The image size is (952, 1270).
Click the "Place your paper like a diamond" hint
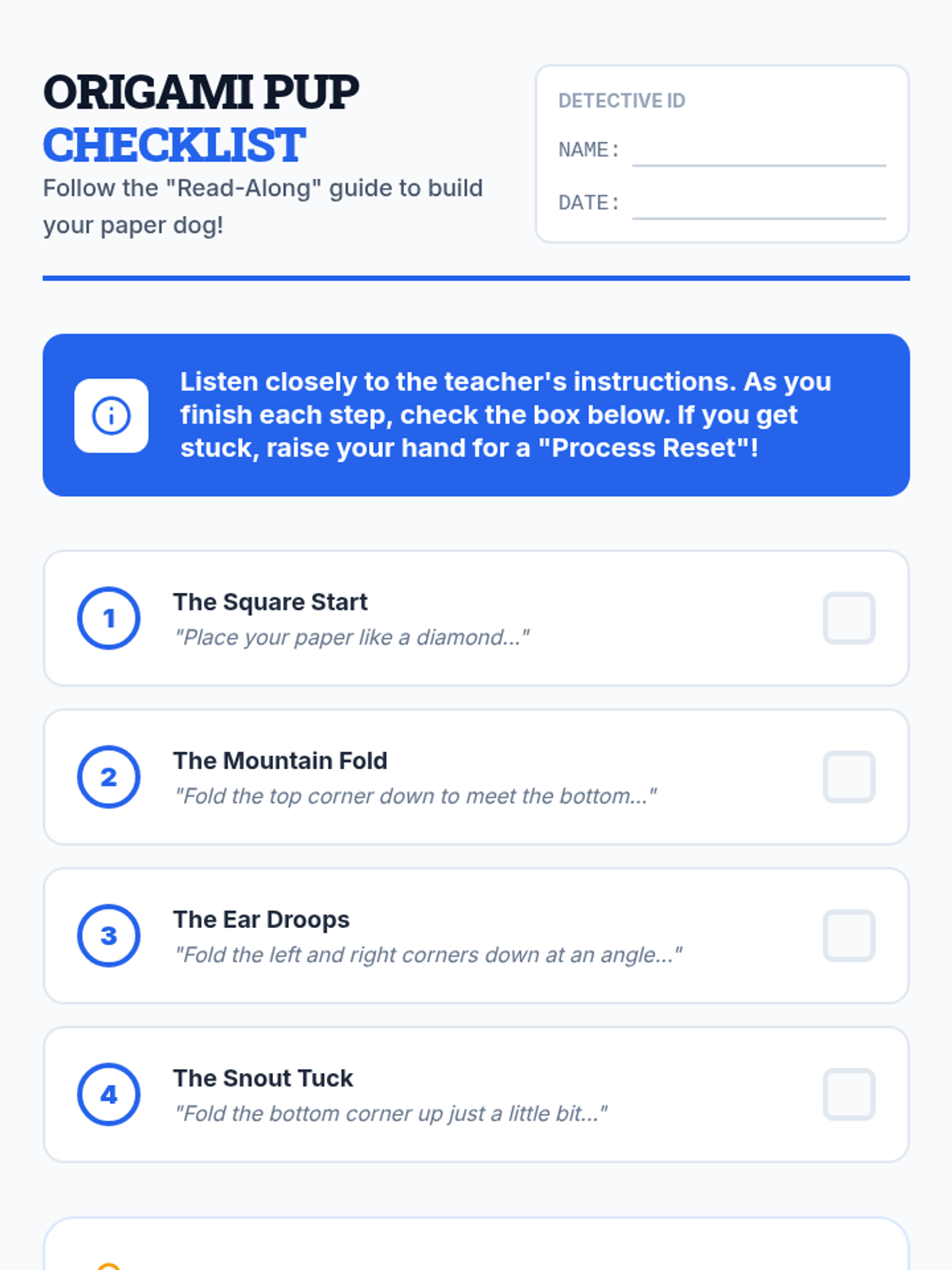coord(351,637)
